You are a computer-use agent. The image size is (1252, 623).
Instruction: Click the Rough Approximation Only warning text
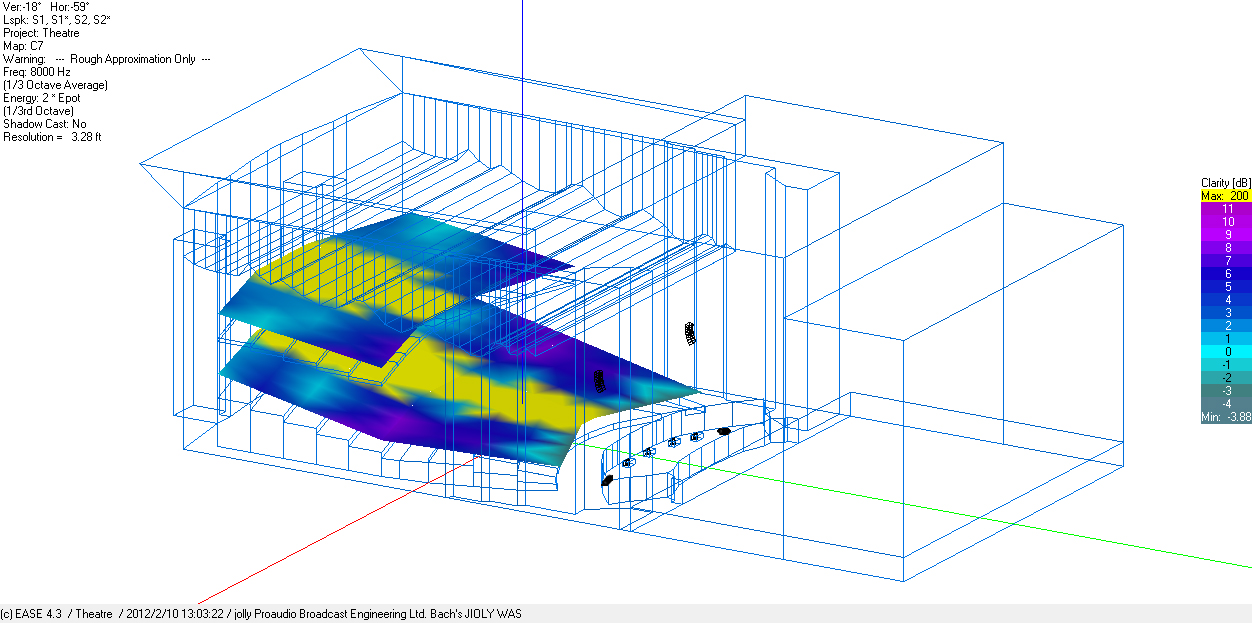tap(135, 59)
